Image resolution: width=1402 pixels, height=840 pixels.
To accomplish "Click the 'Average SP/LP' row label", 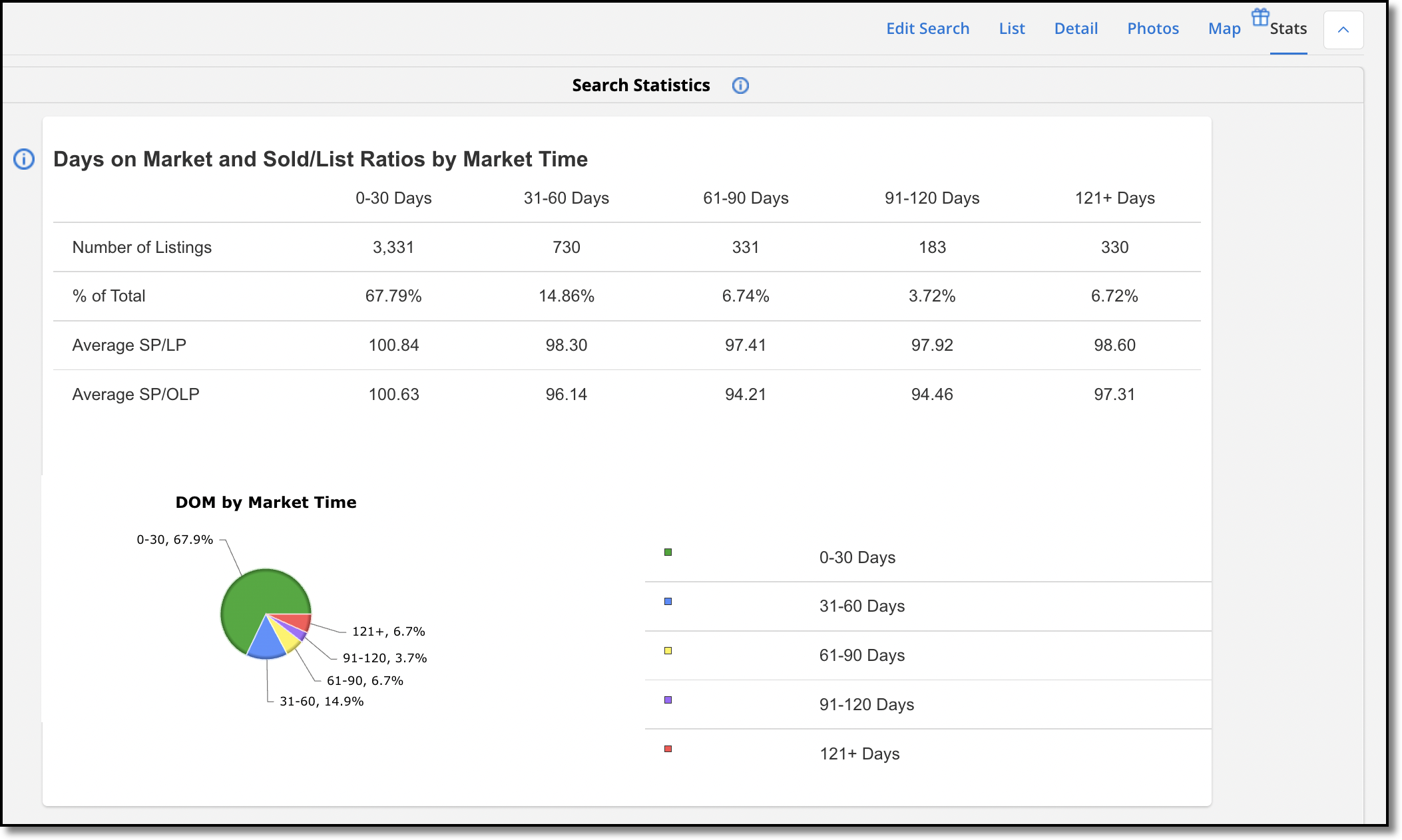I will [x=129, y=345].
